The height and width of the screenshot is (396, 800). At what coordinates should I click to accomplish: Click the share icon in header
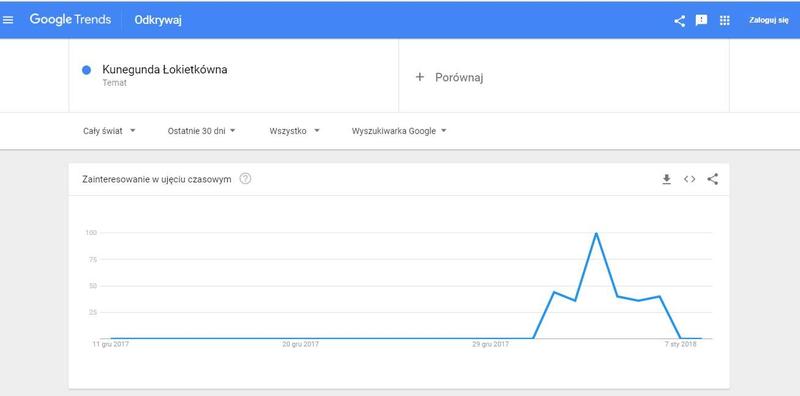point(680,21)
